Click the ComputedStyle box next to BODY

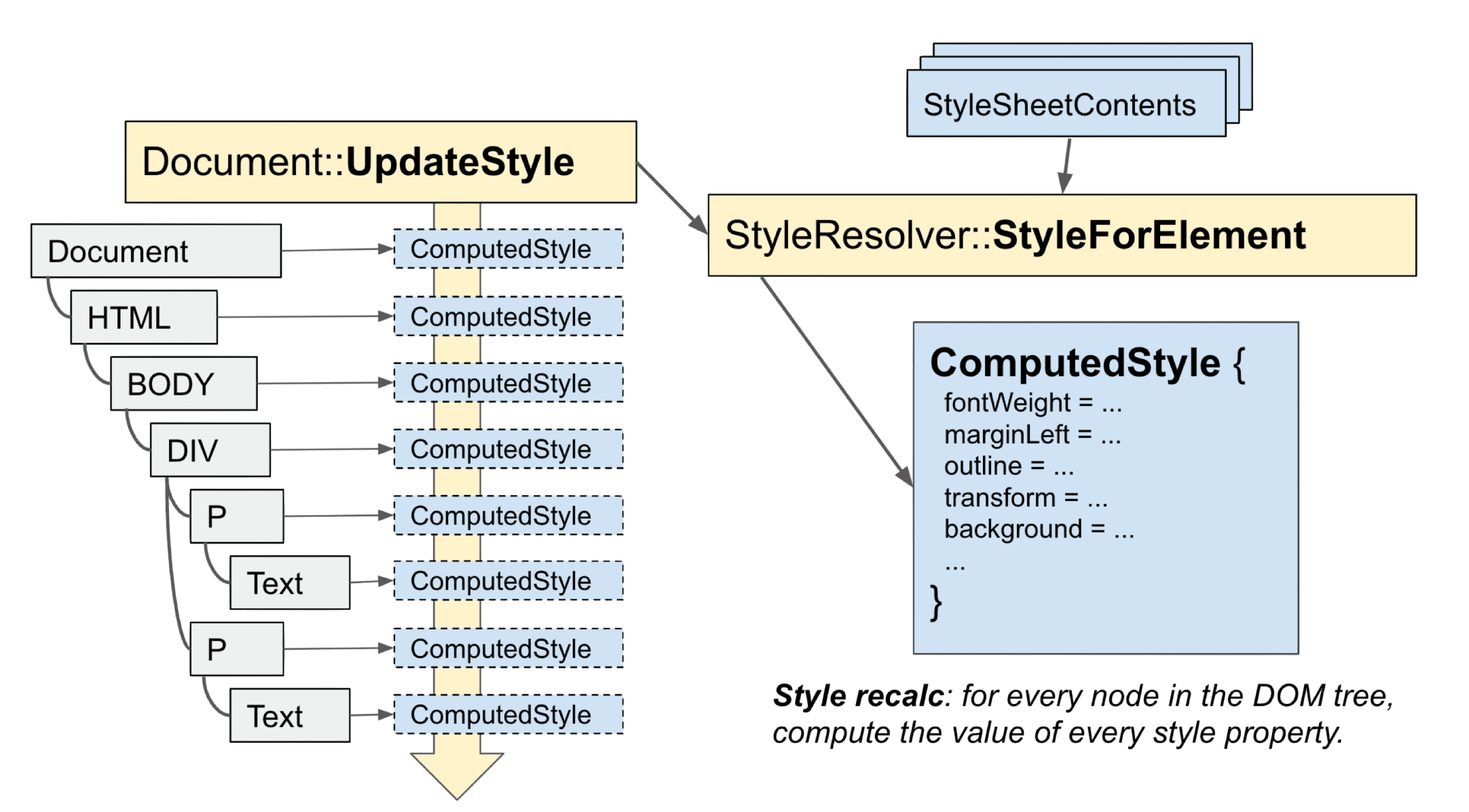pyautogui.click(x=508, y=382)
